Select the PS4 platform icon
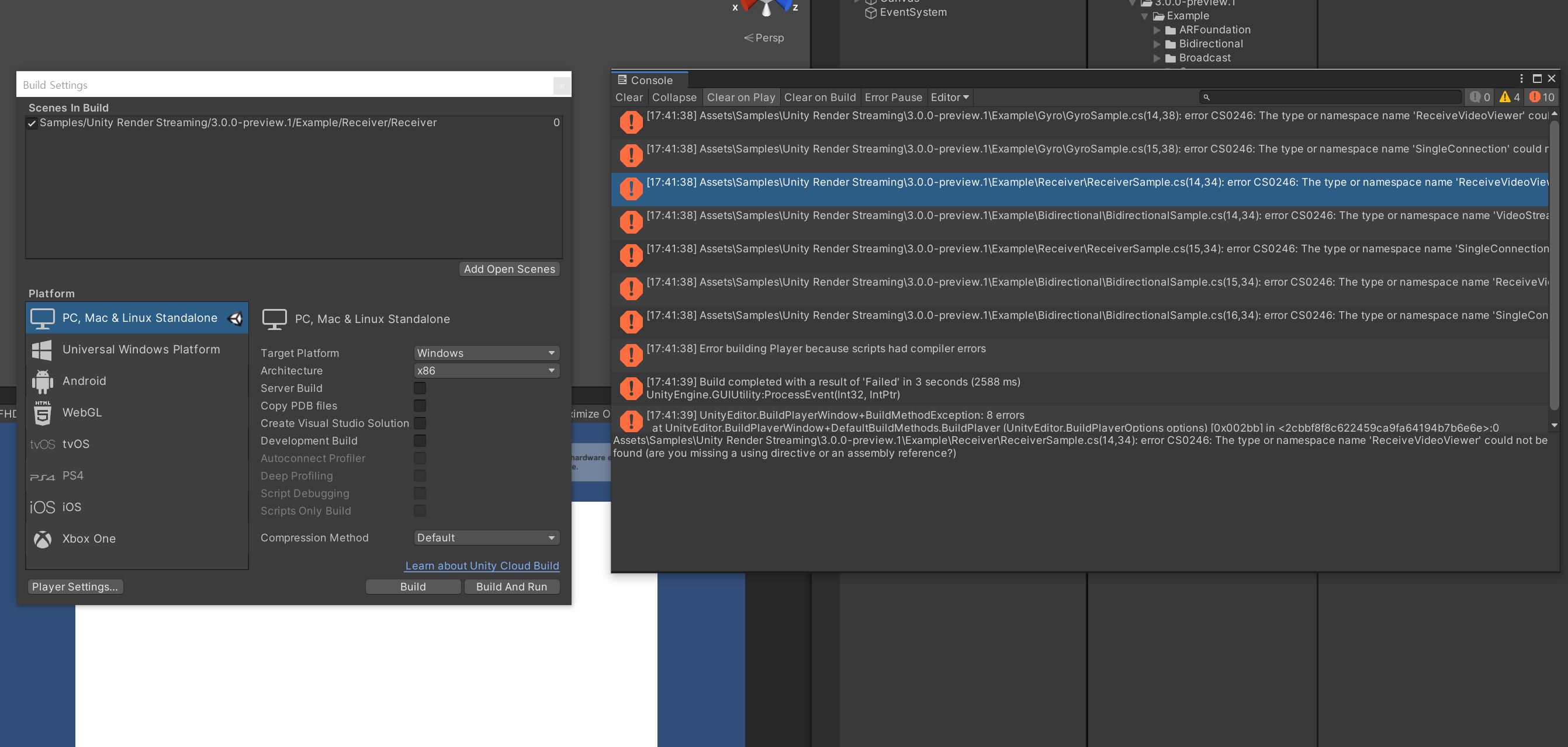The width and height of the screenshot is (1568, 747). tap(42, 477)
